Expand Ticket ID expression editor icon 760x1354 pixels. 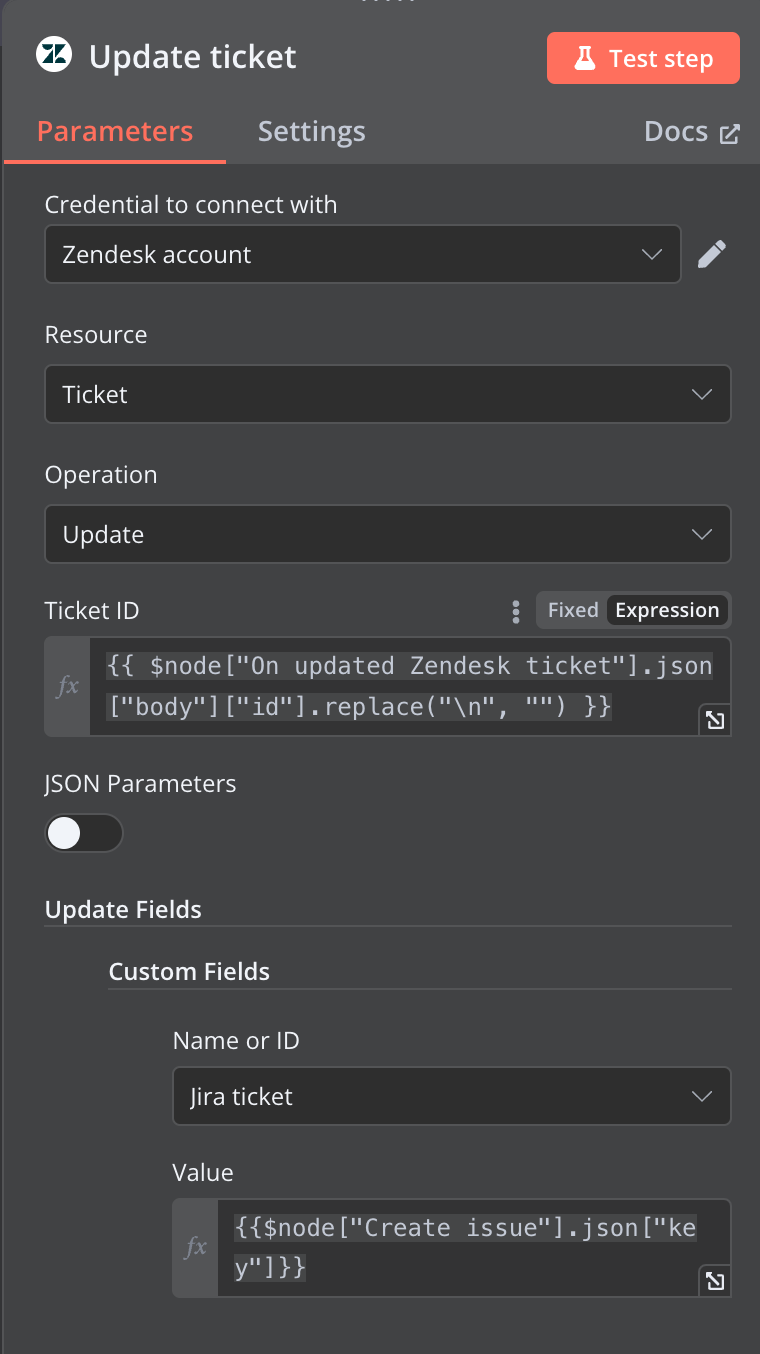tap(715, 719)
